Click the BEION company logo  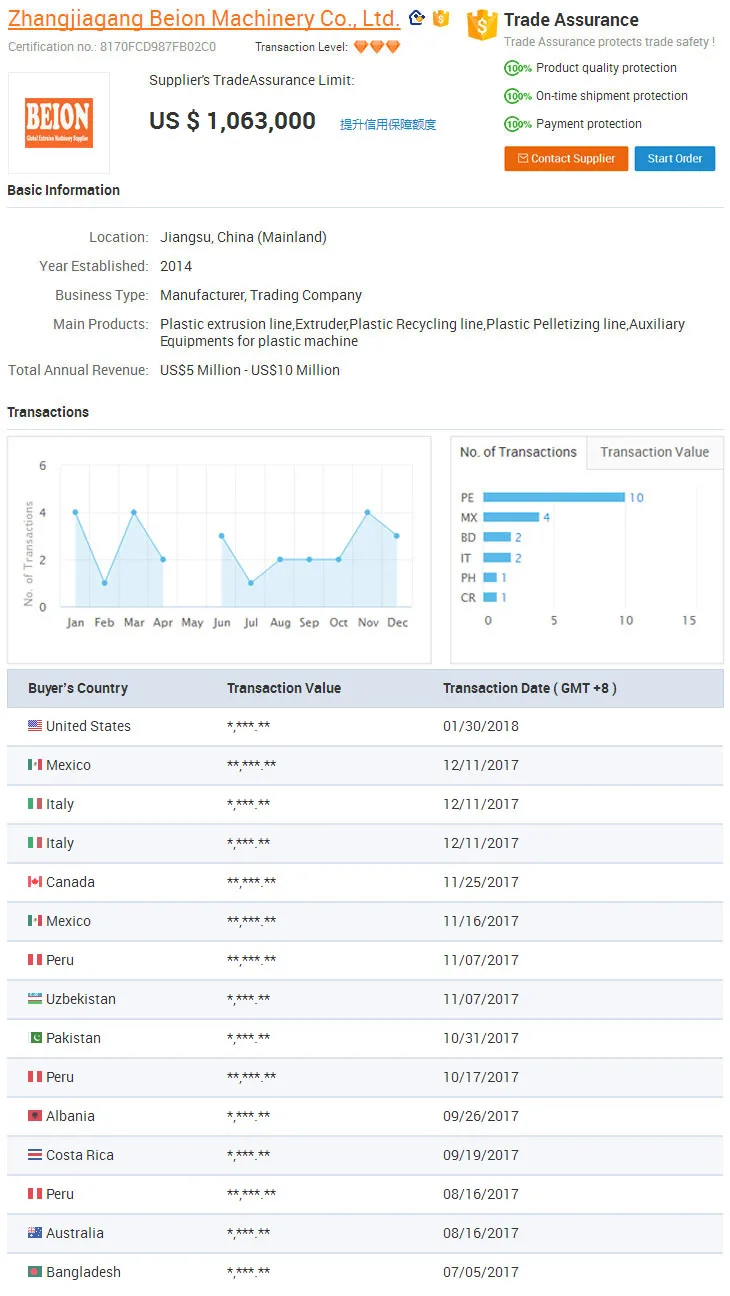pos(59,123)
